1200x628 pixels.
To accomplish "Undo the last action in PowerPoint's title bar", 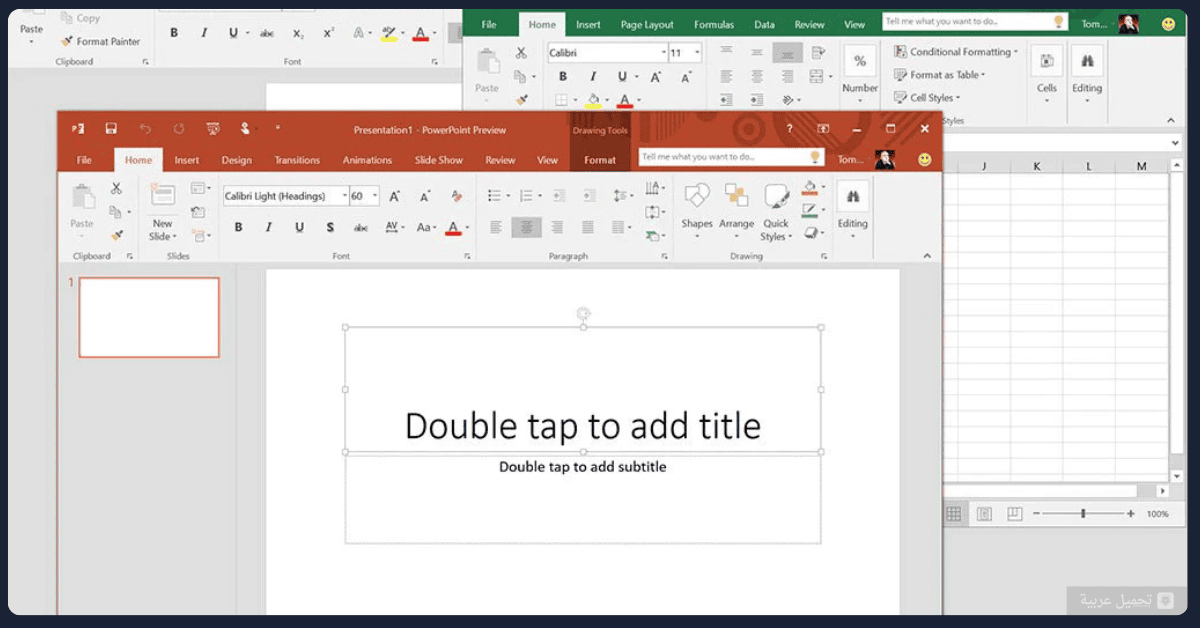I will 145,129.
